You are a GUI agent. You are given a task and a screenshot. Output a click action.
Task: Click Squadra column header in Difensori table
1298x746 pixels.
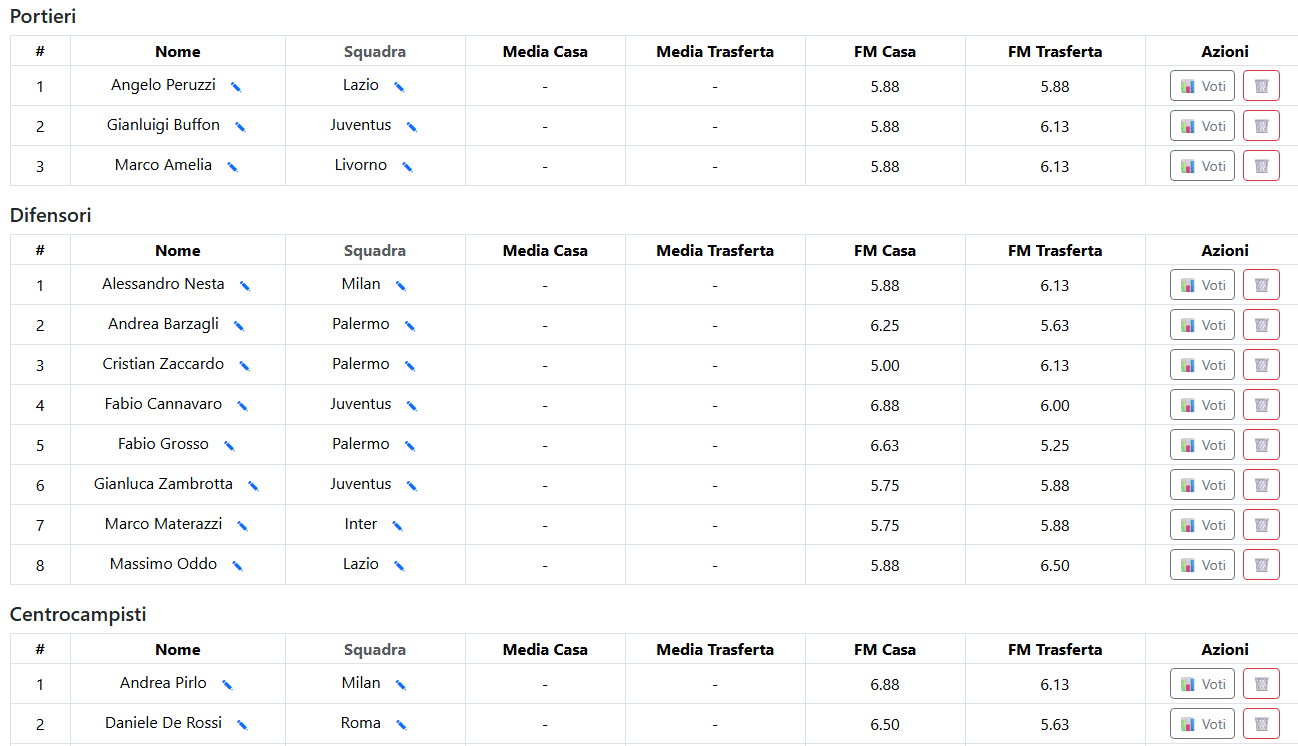(x=375, y=251)
